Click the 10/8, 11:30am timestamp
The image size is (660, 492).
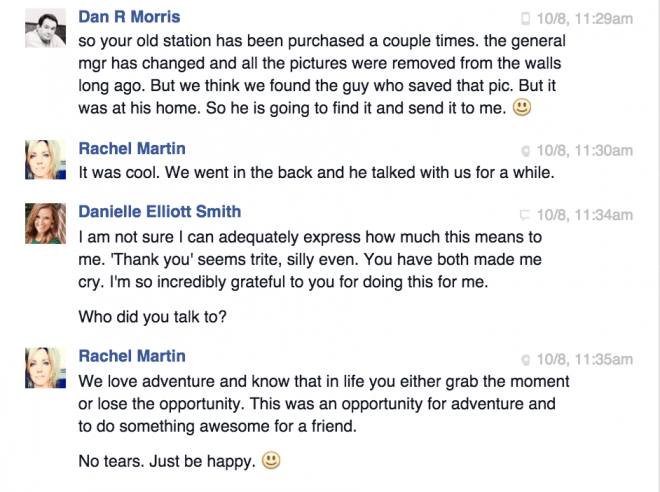click(x=585, y=150)
